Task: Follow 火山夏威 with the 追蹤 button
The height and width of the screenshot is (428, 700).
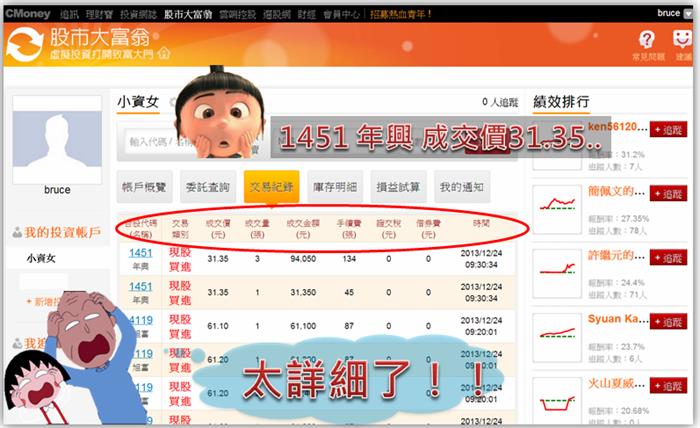Action: [x=668, y=385]
